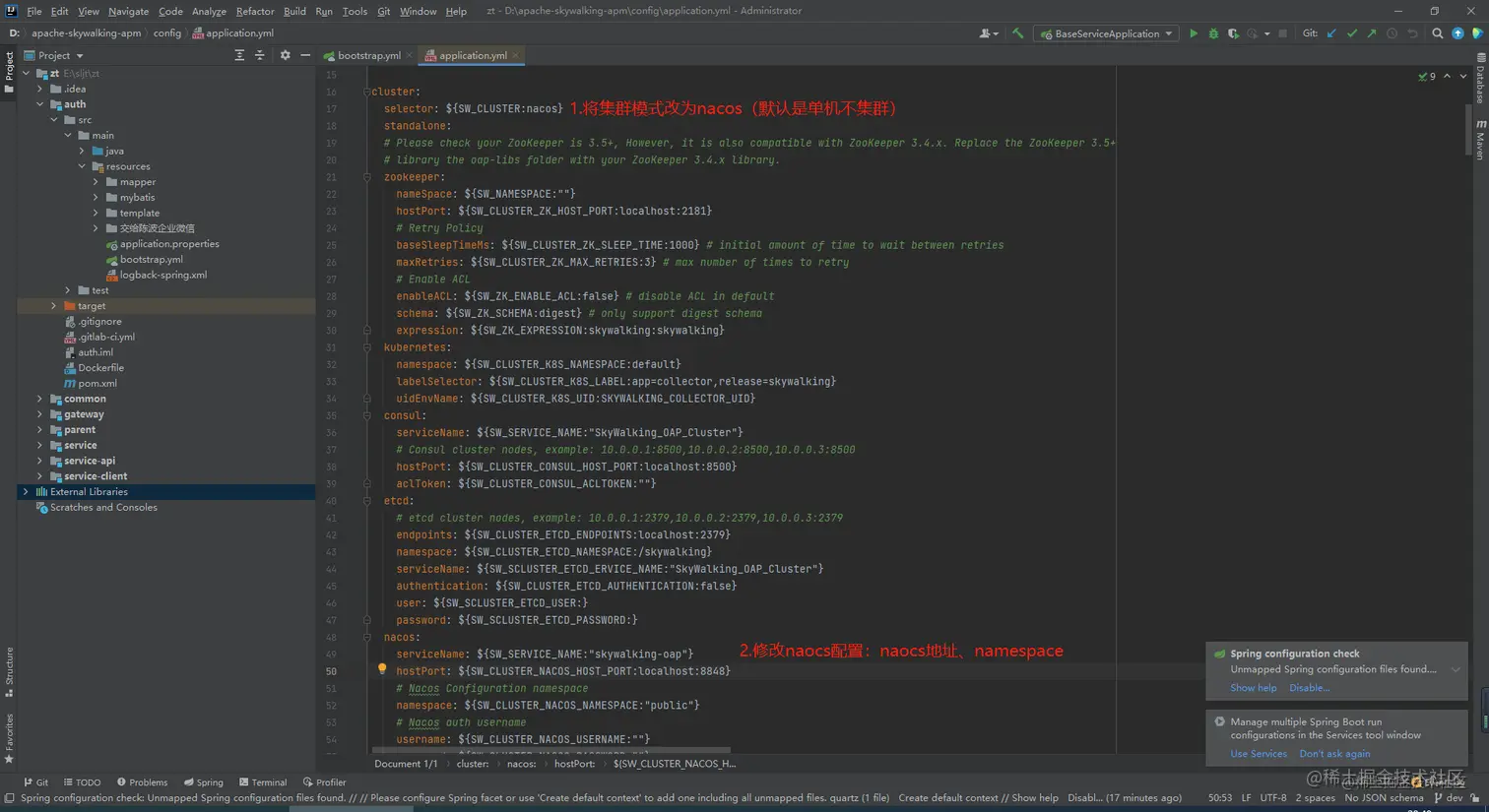Image resolution: width=1489 pixels, height=812 pixels.
Task: Toggle Terminal tool window
Action: [x=263, y=782]
